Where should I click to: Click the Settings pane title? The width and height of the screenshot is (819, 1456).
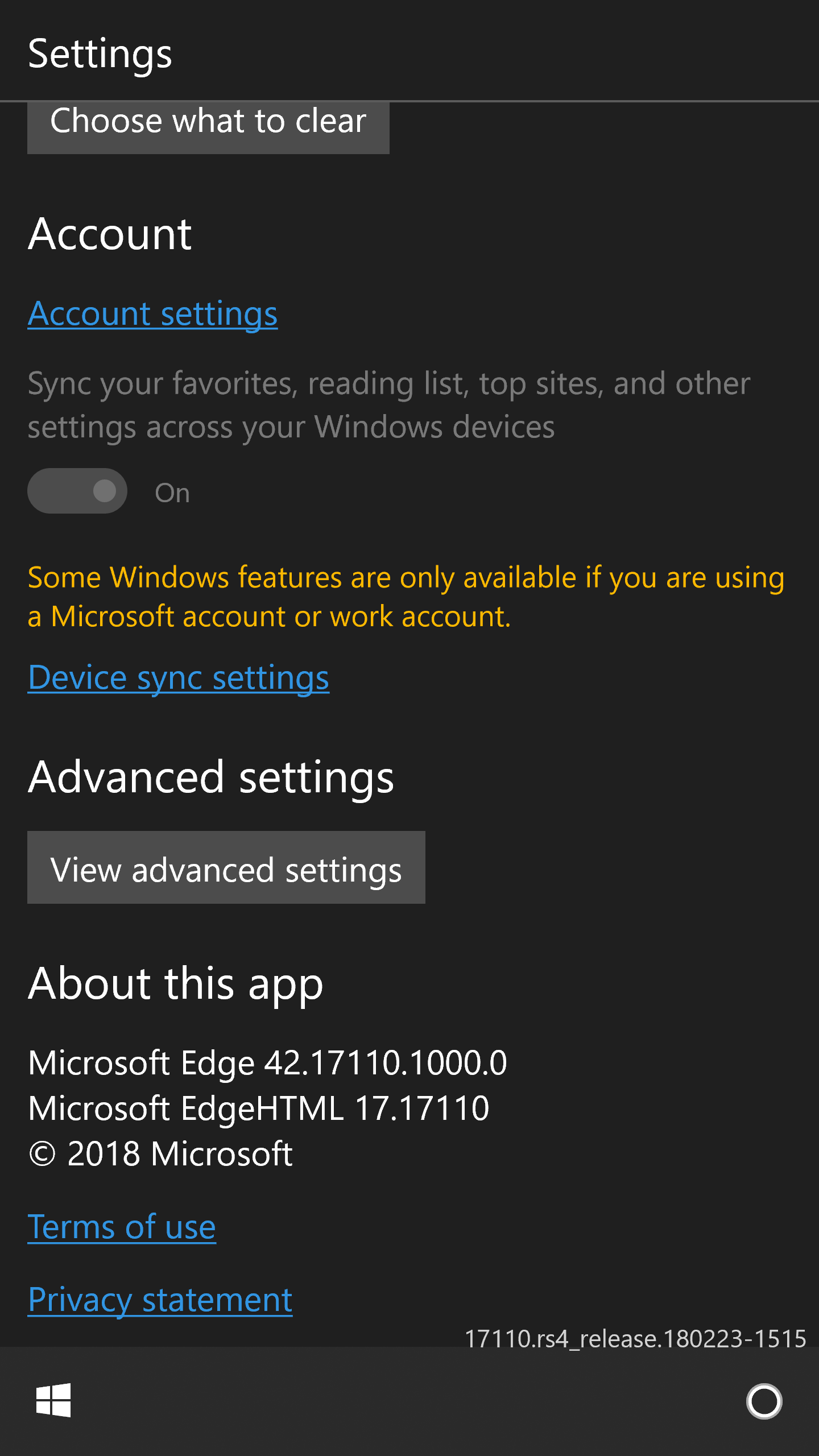pyautogui.click(x=100, y=54)
